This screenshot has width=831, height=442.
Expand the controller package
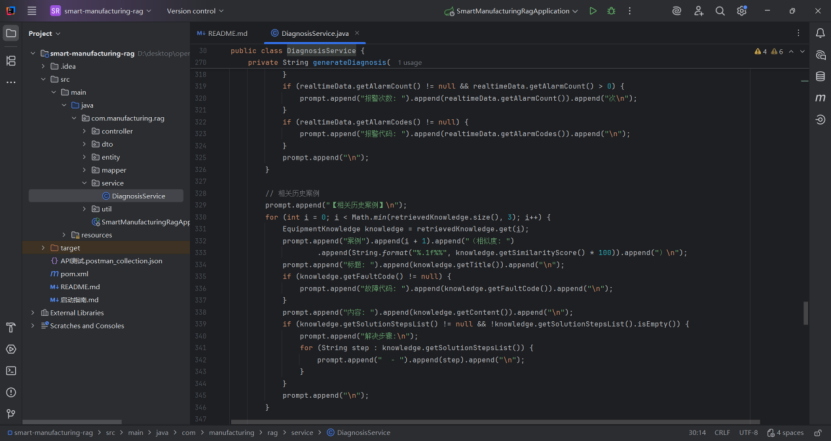coord(84,131)
